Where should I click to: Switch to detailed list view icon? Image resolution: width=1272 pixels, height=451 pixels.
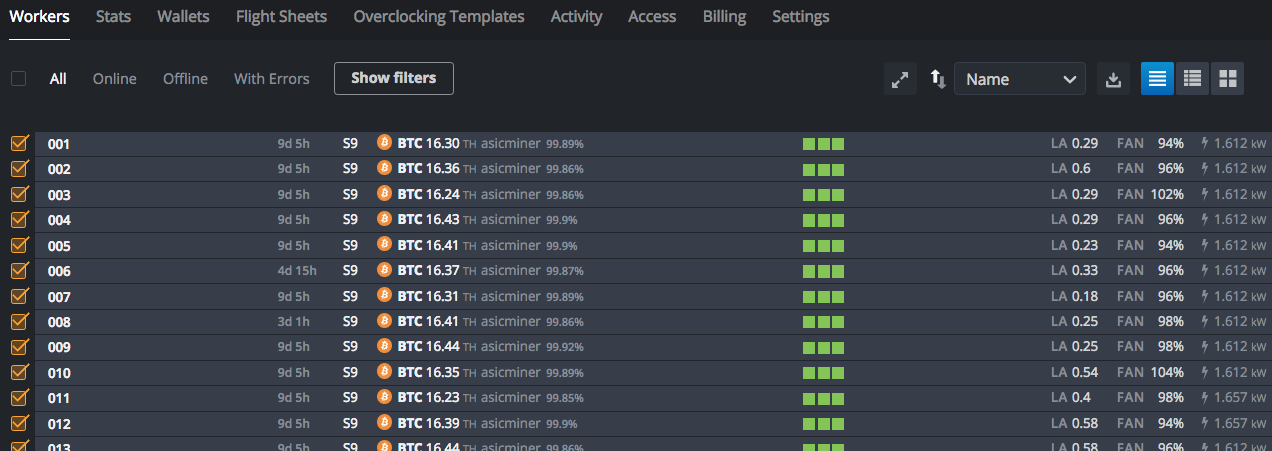(1192, 79)
